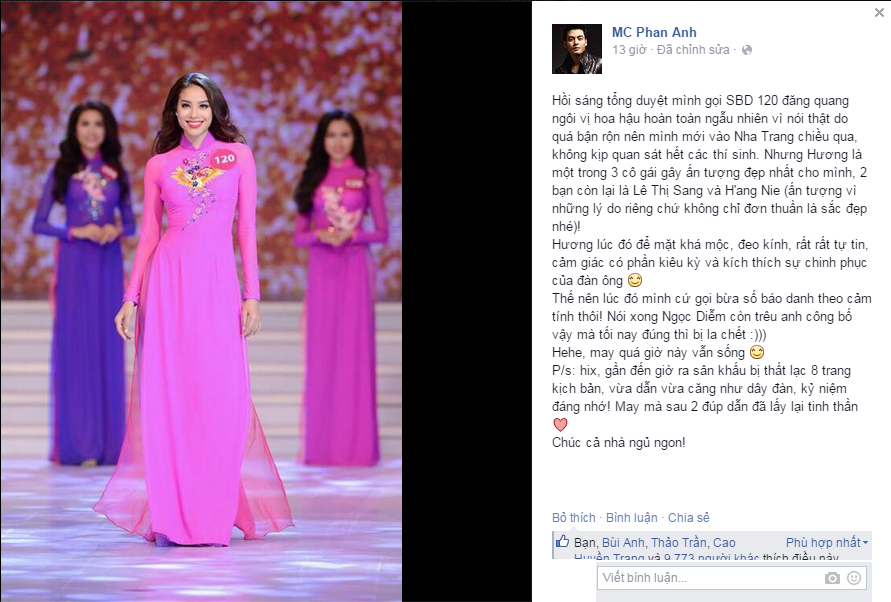Image resolution: width=891 pixels, height=602 pixels.
Task: Open the emoji sticker smiley icon
Action: [853, 578]
